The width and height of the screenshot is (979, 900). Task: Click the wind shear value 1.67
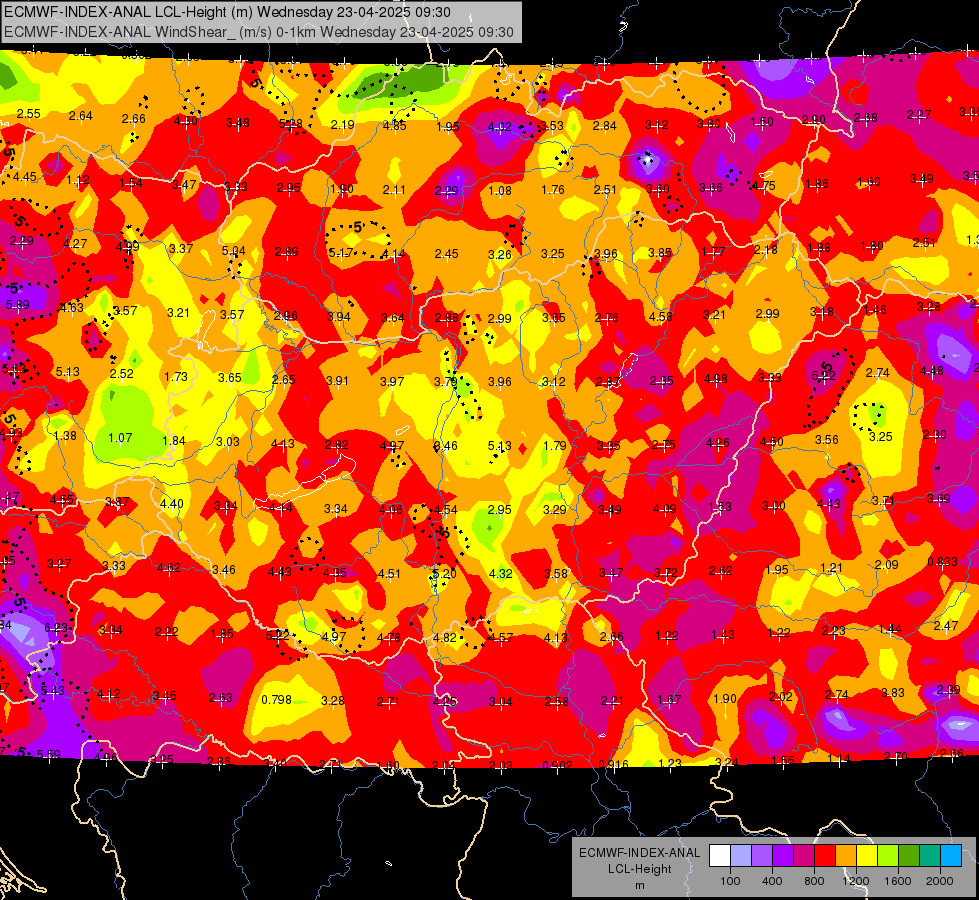click(669, 700)
